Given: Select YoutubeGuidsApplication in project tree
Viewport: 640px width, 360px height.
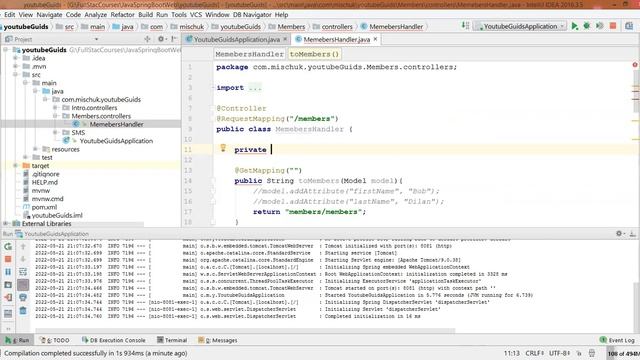Looking at the screenshot, I should pos(116,141).
